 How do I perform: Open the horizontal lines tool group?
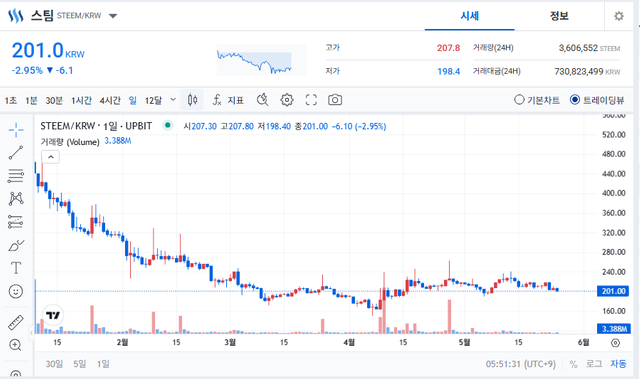[16, 176]
